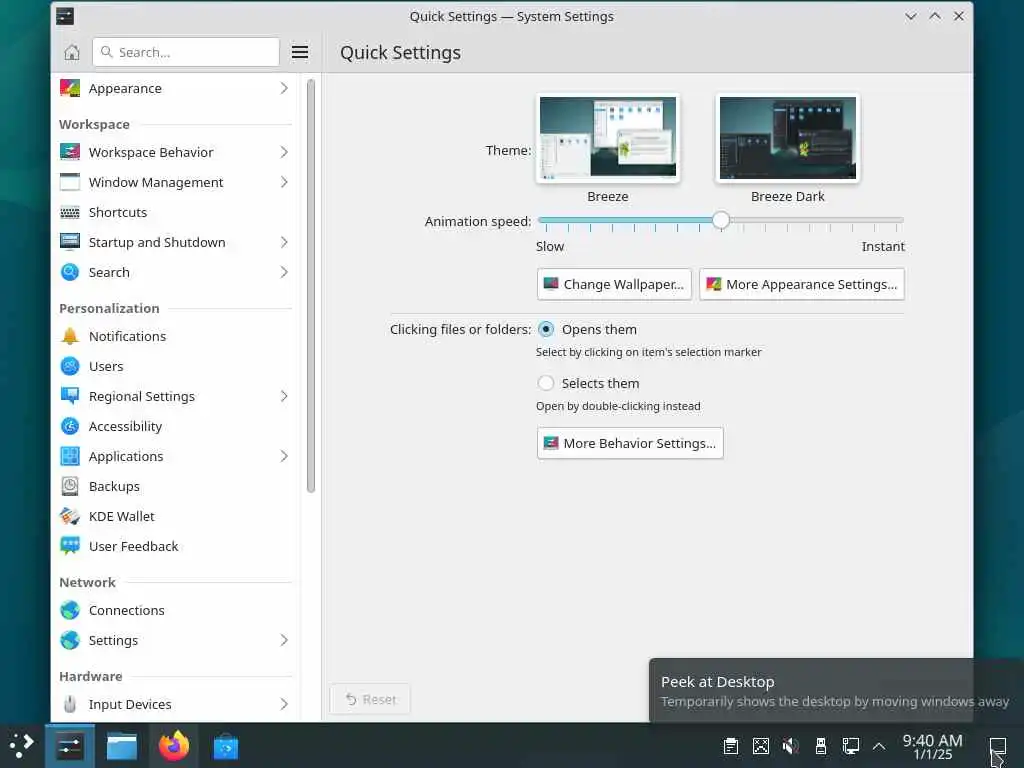Click the Window Management sidebar icon

click(x=70, y=182)
